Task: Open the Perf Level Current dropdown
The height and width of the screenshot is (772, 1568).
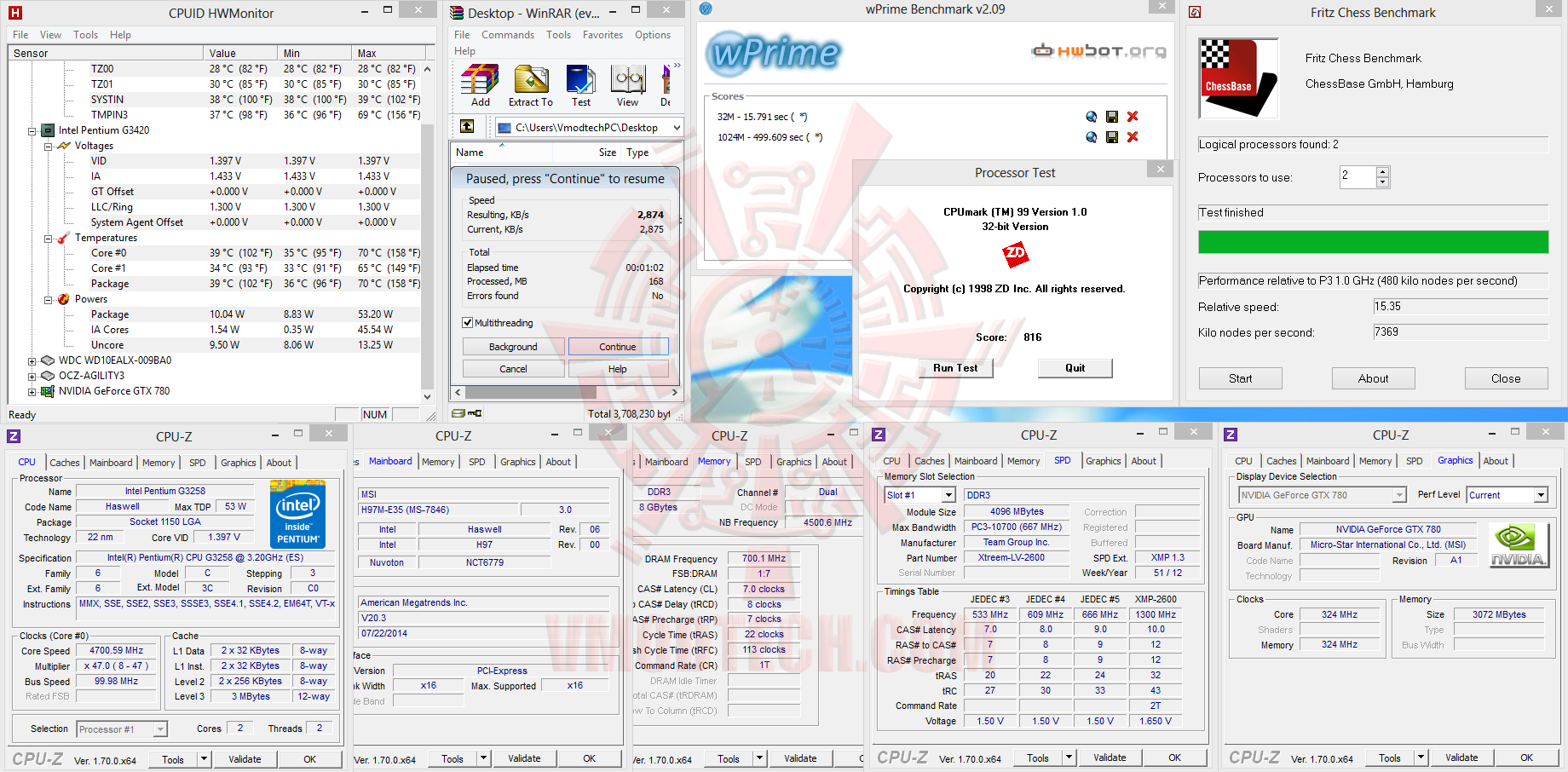Action: [x=1541, y=495]
